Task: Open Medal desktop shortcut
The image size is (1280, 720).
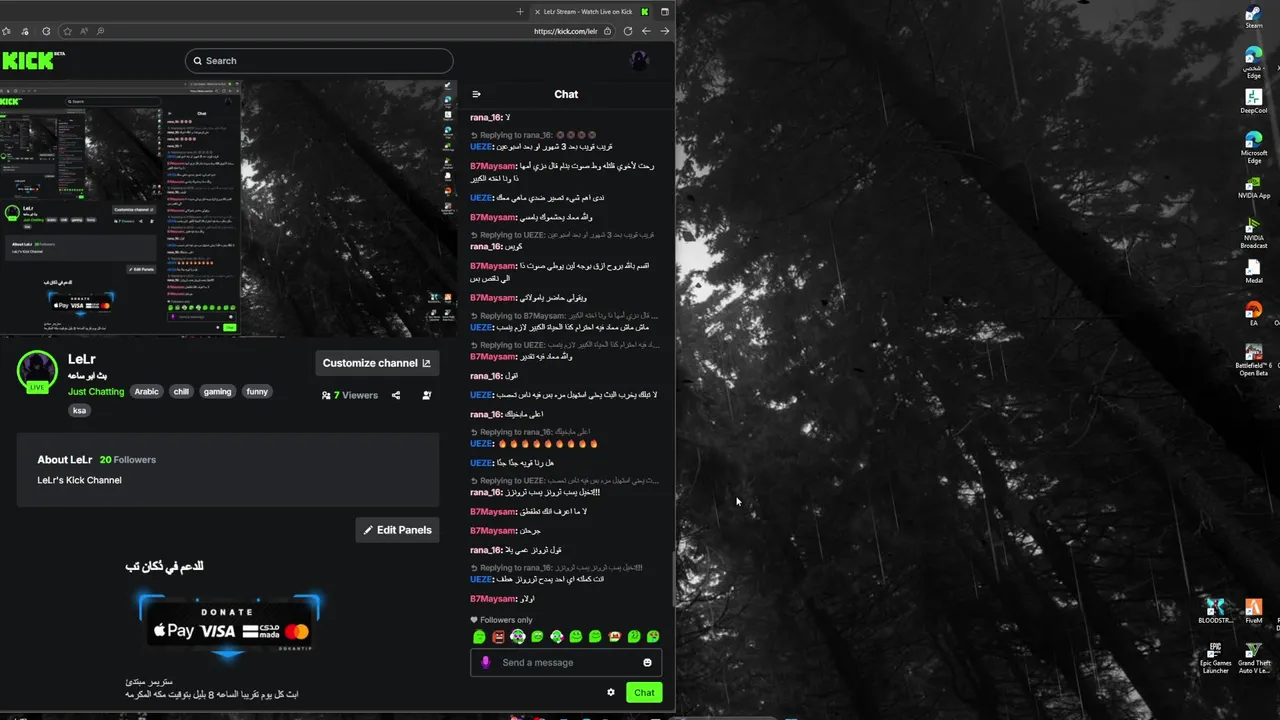Action: (1254, 272)
